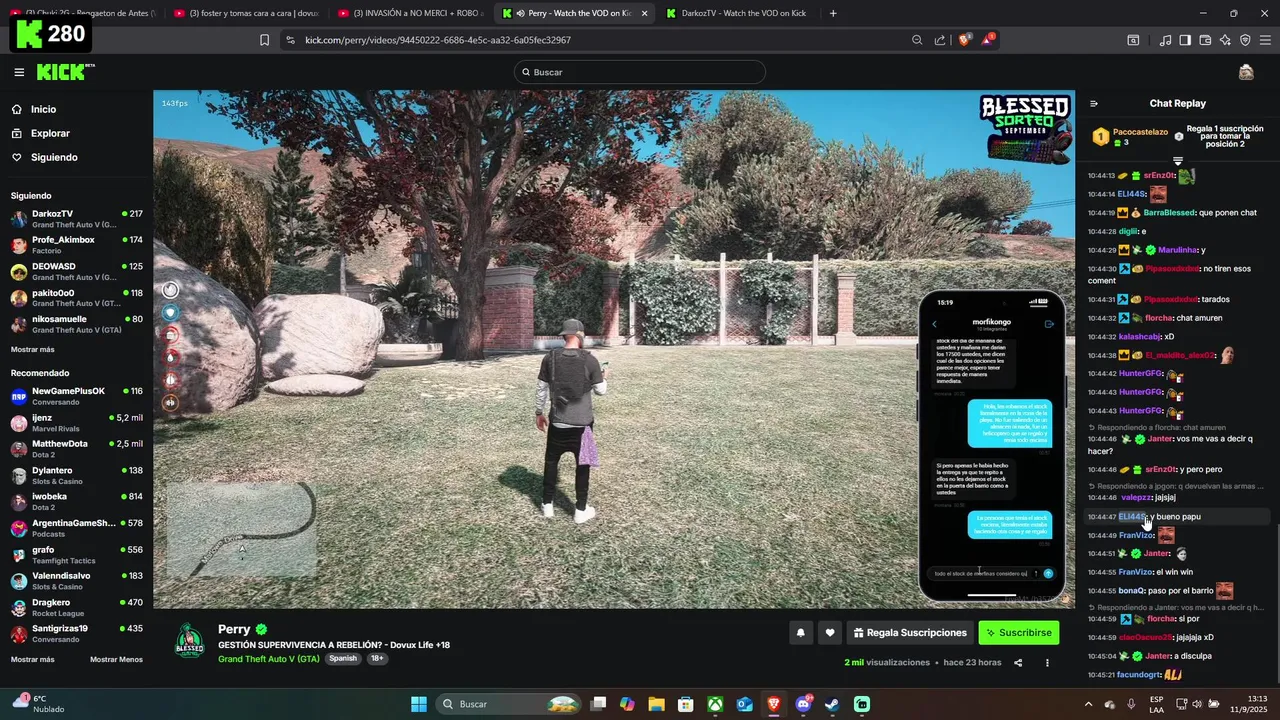Bookmark this page icon
This screenshot has height=720, width=1280.
(x=264, y=40)
